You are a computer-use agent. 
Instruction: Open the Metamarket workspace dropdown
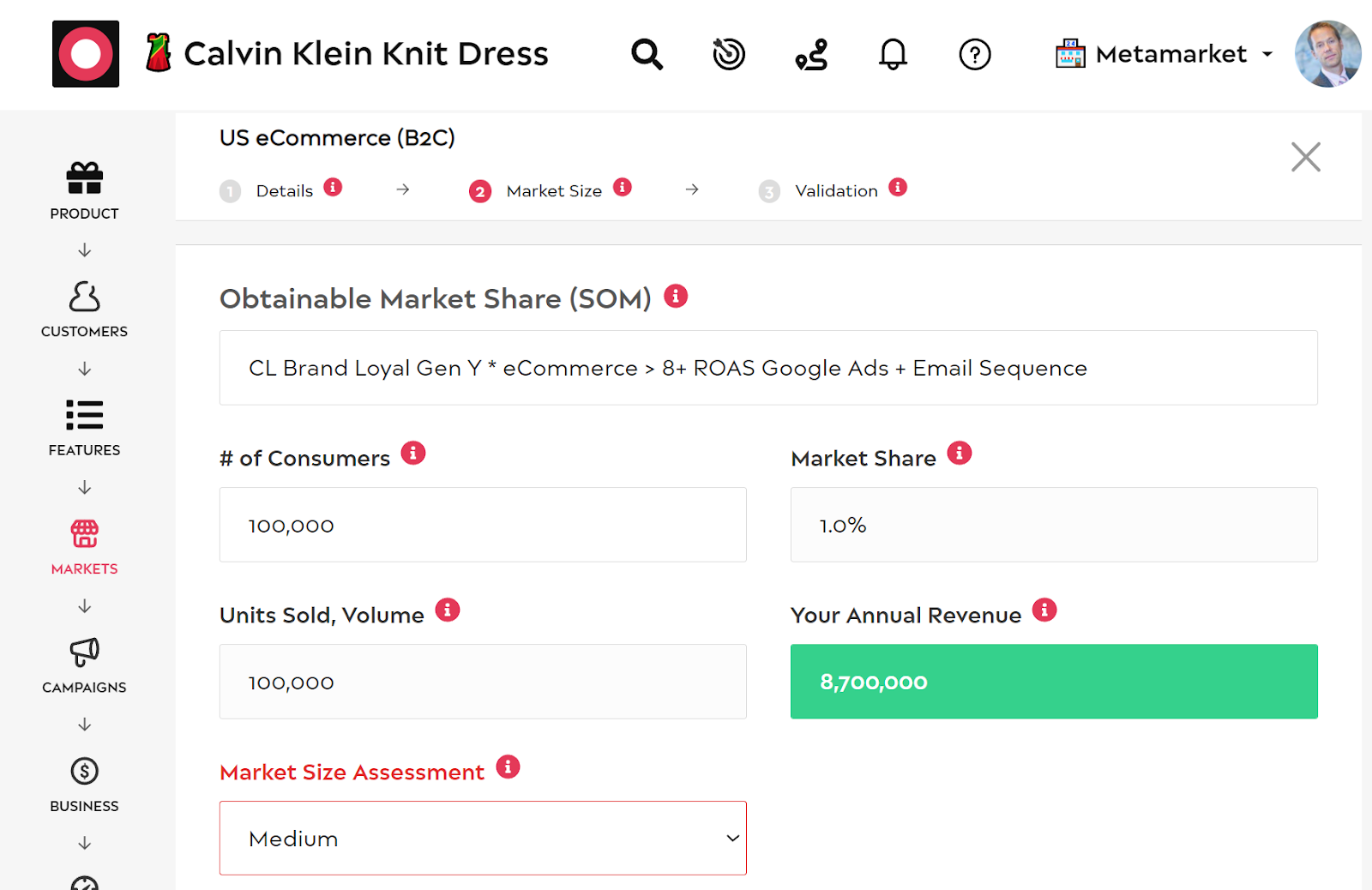point(1164,54)
